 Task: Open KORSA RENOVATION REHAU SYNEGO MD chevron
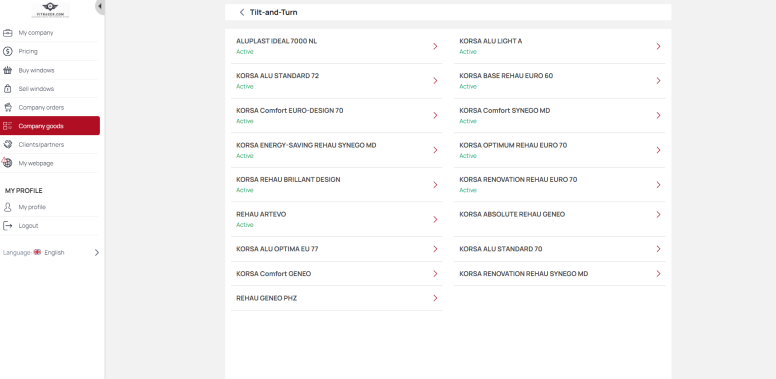tap(659, 274)
